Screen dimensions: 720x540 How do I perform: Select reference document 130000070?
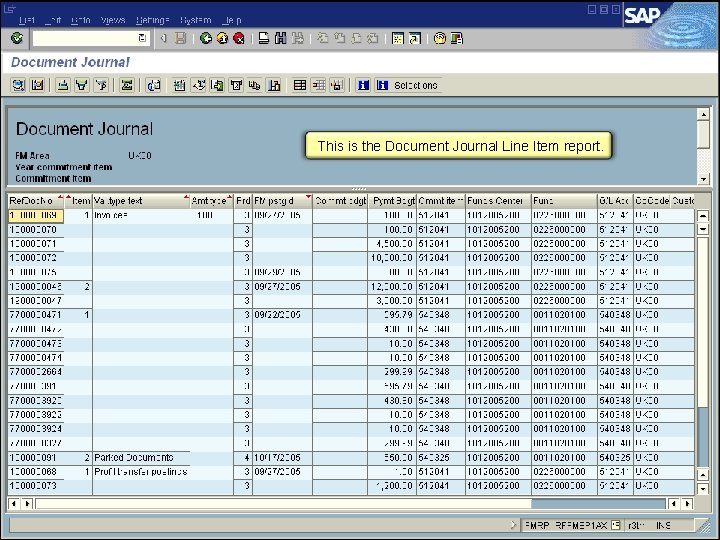click(x=36, y=230)
